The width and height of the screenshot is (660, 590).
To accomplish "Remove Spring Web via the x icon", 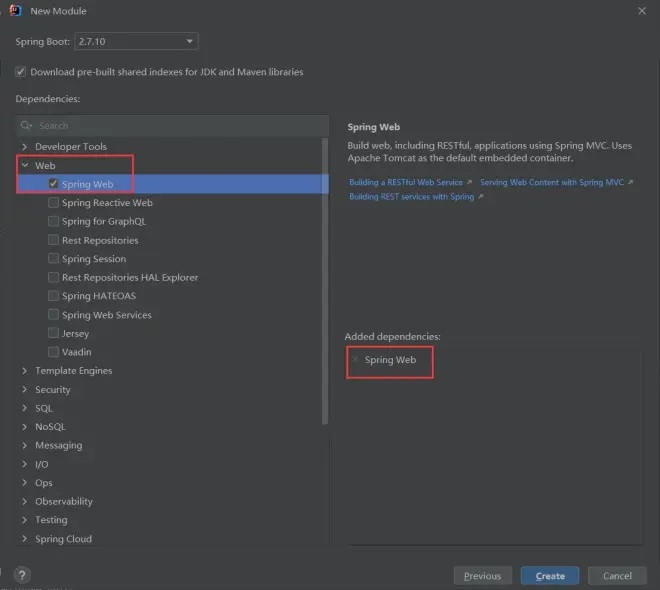I will pyautogui.click(x=355, y=359).
